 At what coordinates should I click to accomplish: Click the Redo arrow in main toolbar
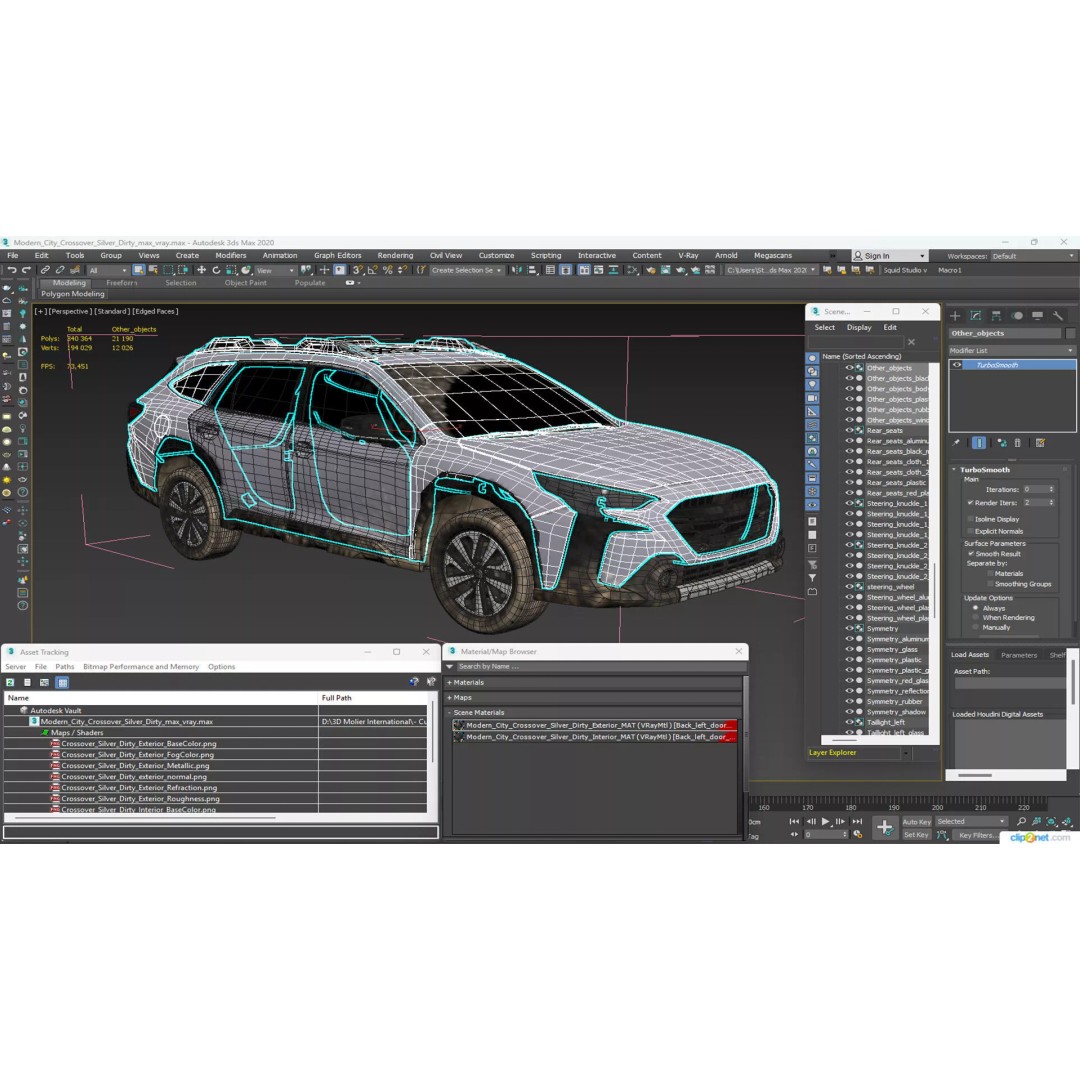(x=26, y=270)
